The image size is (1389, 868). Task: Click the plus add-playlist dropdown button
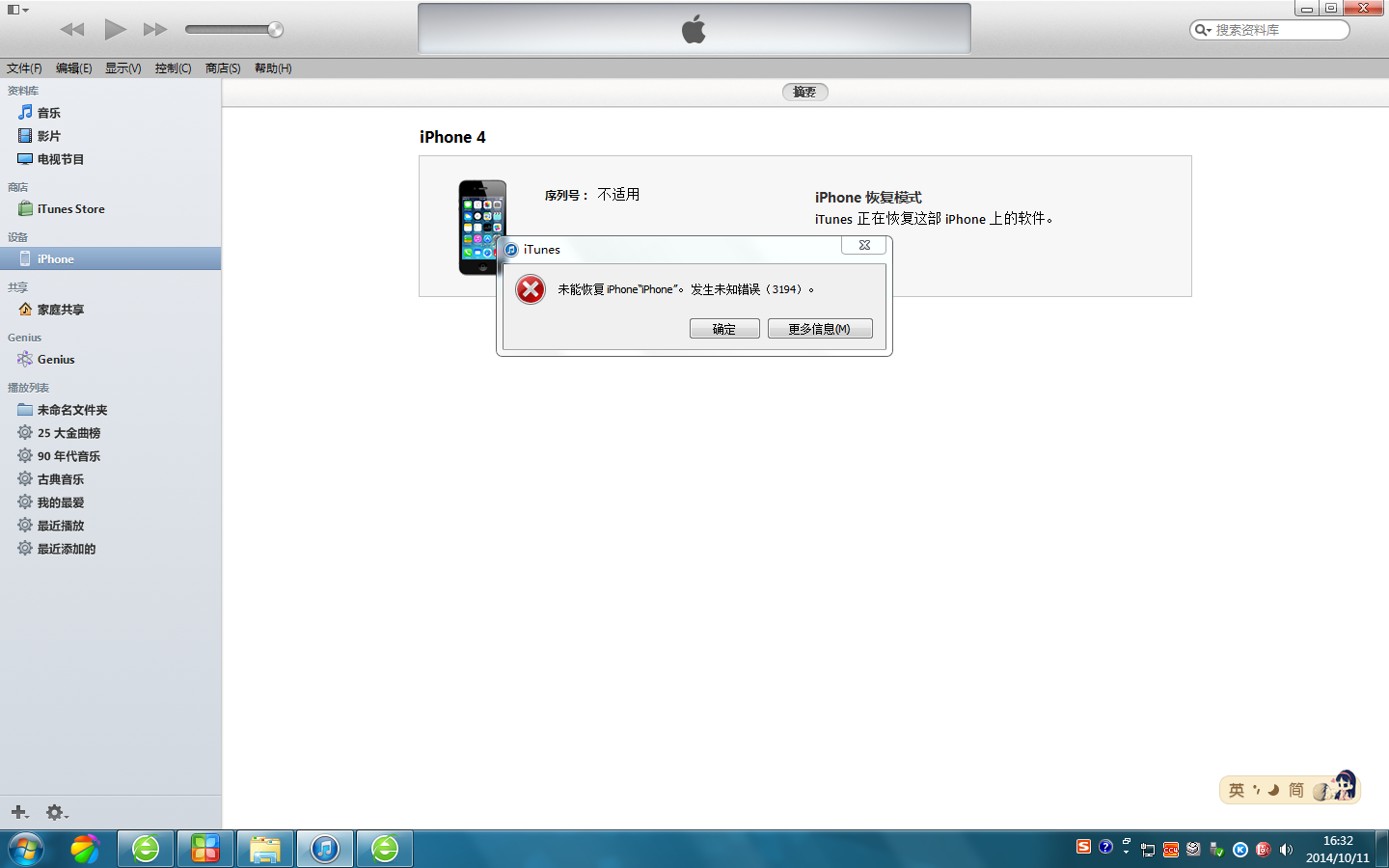click(19, 813)
